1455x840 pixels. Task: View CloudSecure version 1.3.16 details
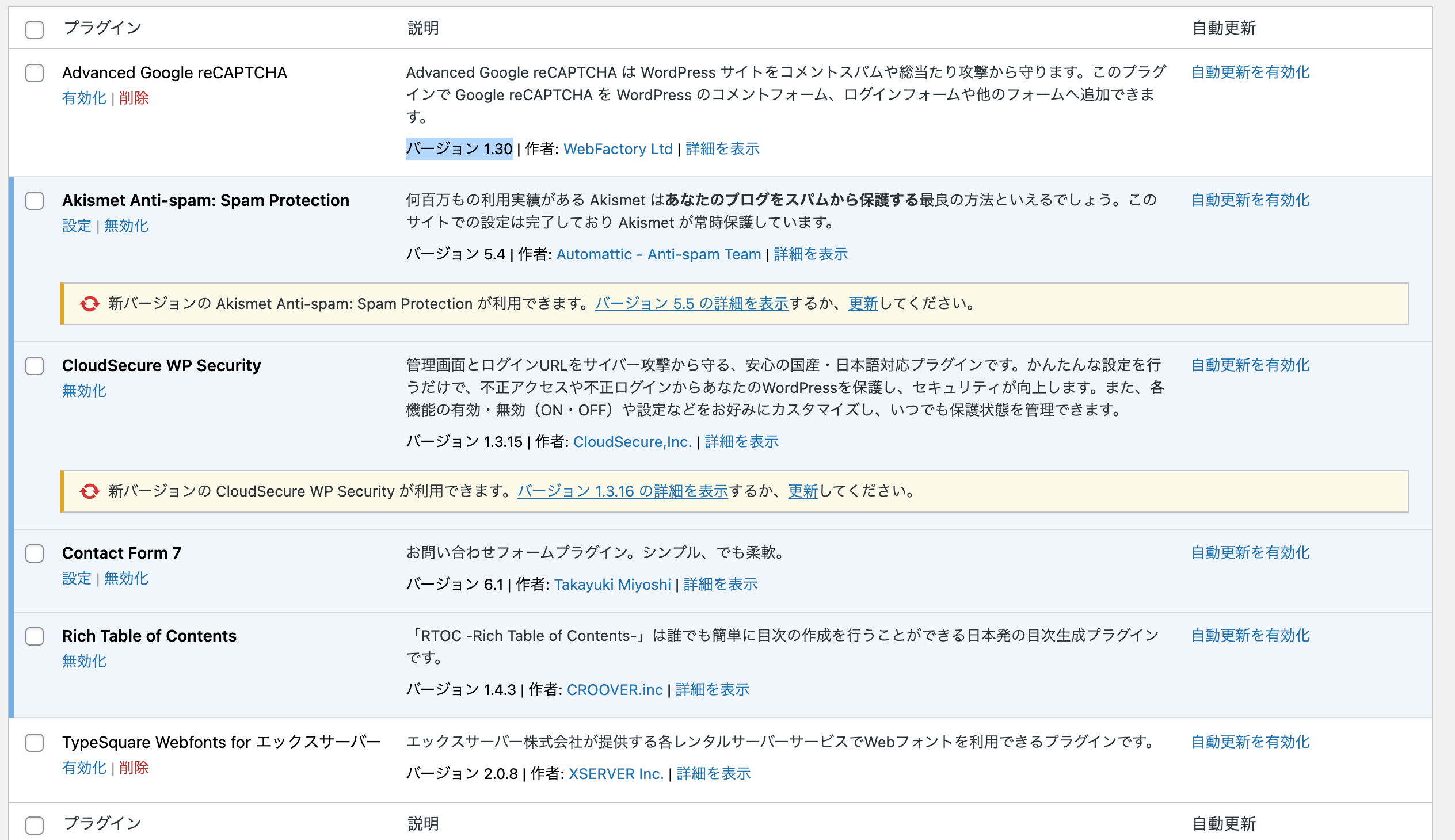click(x=623, y=491)
